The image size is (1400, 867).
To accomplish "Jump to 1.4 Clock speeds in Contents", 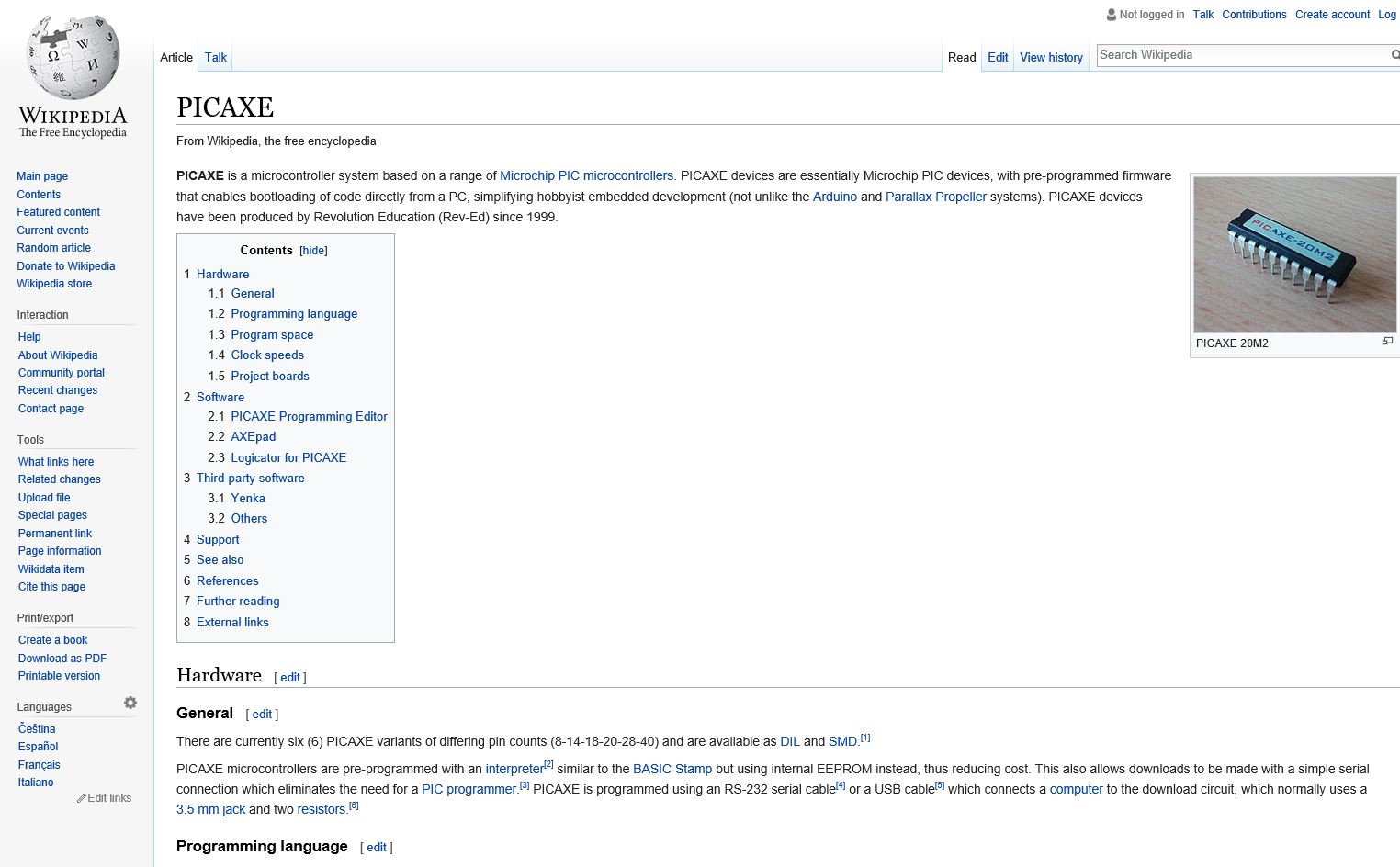I will point(255,355).
